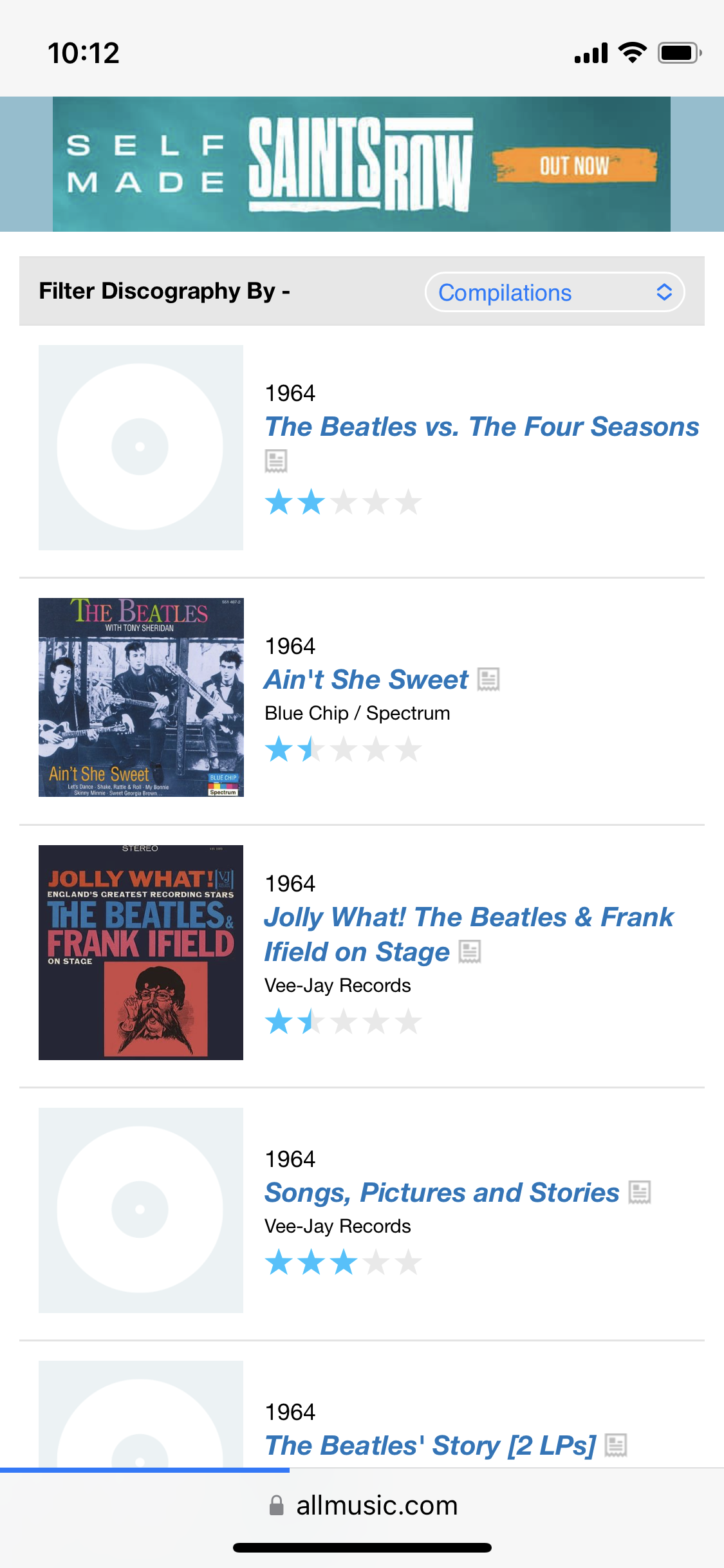The image size is (724, 1568).
Task: Open review icon for The Beatles vs. Four Seasons
Action: pyautogui.click(x=276, y=461)
